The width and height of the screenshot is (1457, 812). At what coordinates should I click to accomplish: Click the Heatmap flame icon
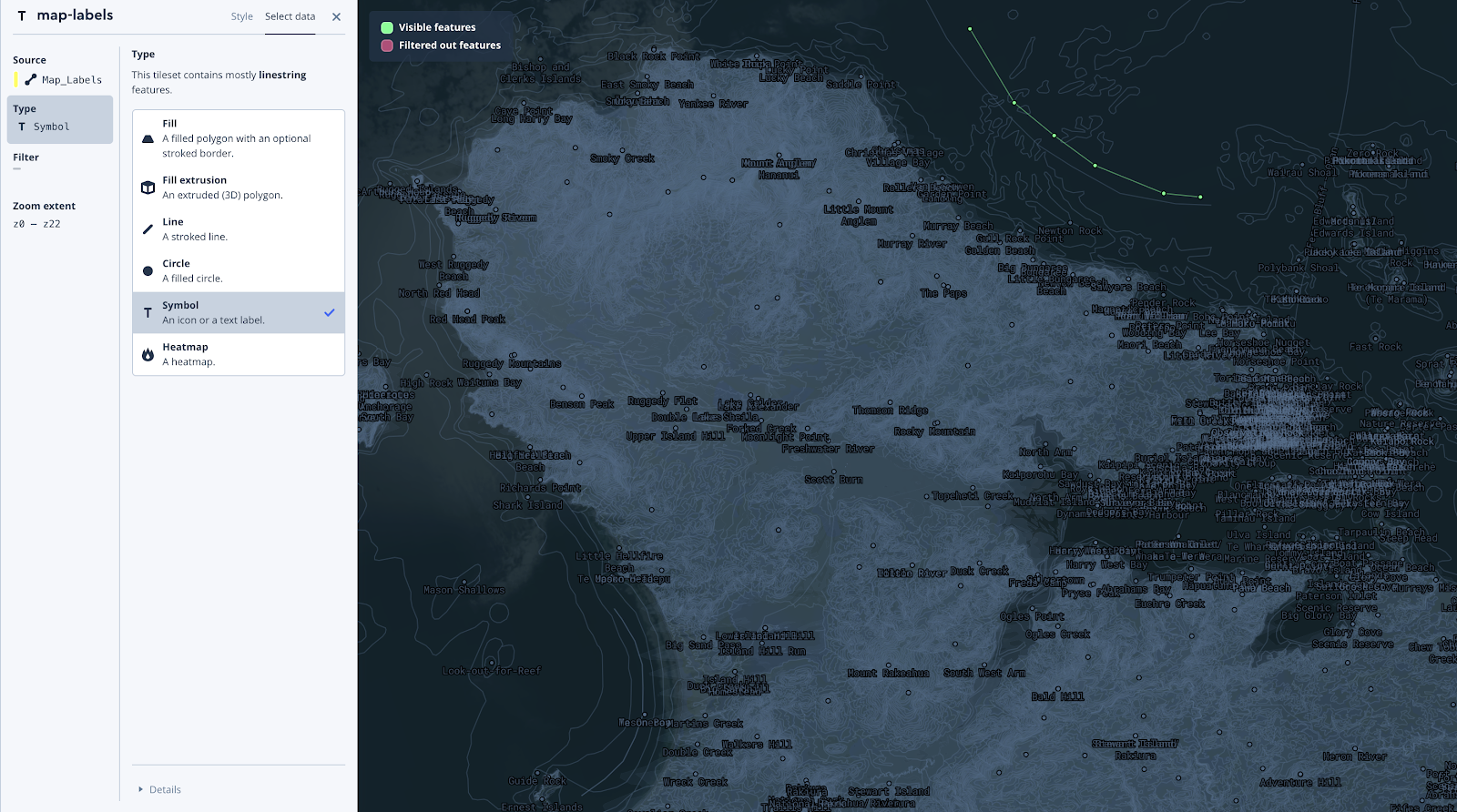coord(148,355)
